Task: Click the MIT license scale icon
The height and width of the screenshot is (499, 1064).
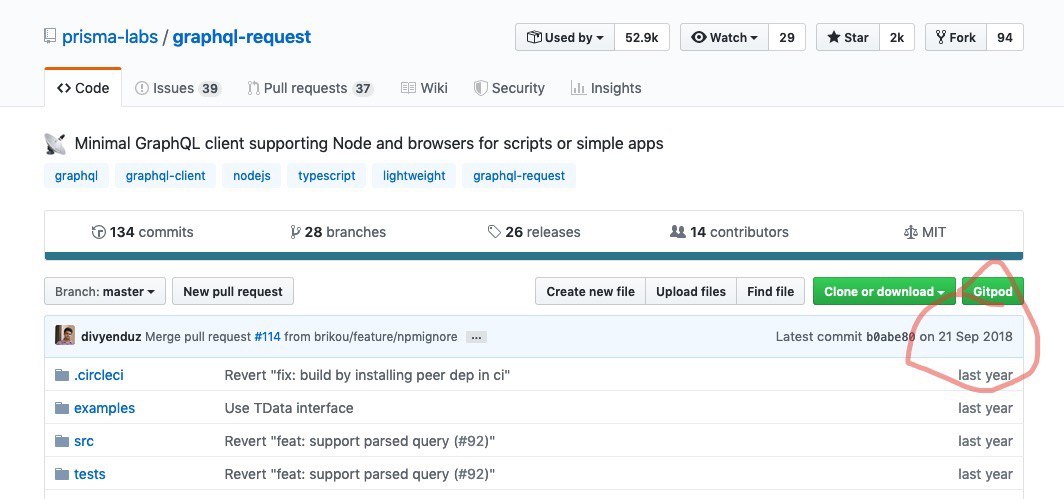Action: pyautogui.click(x=911, y=232)
